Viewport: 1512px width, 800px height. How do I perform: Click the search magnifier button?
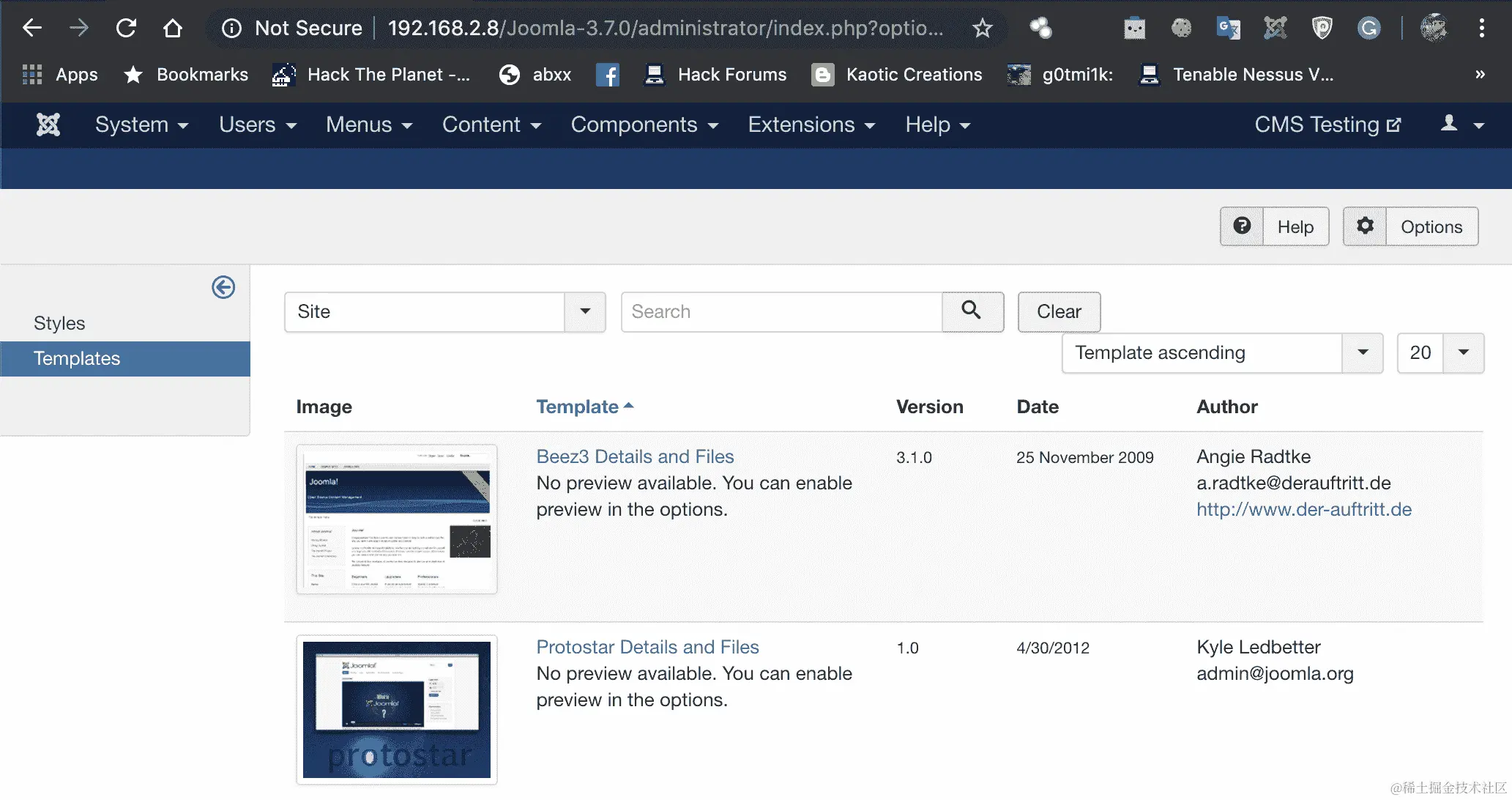(972, 311)
